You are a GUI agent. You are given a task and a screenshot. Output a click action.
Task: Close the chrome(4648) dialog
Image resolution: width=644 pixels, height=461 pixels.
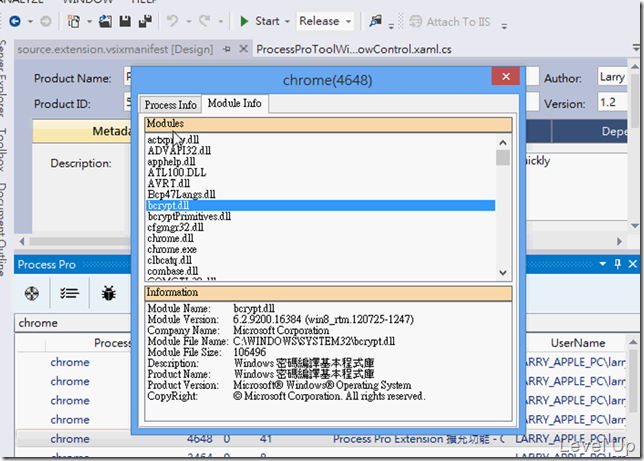[506, 76]
